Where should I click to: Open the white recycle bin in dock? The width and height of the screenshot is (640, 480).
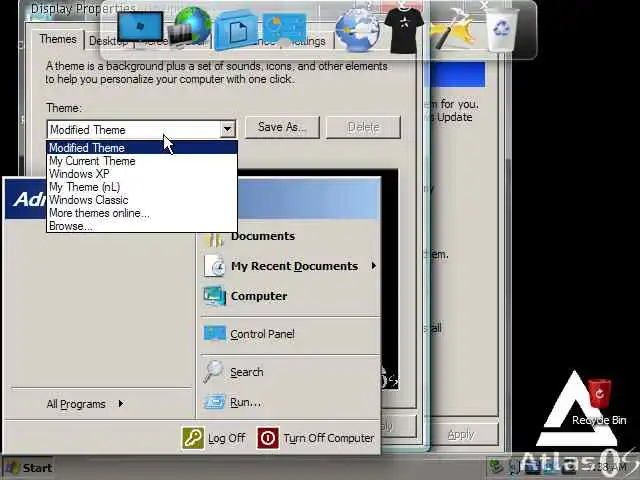(503, 29)
